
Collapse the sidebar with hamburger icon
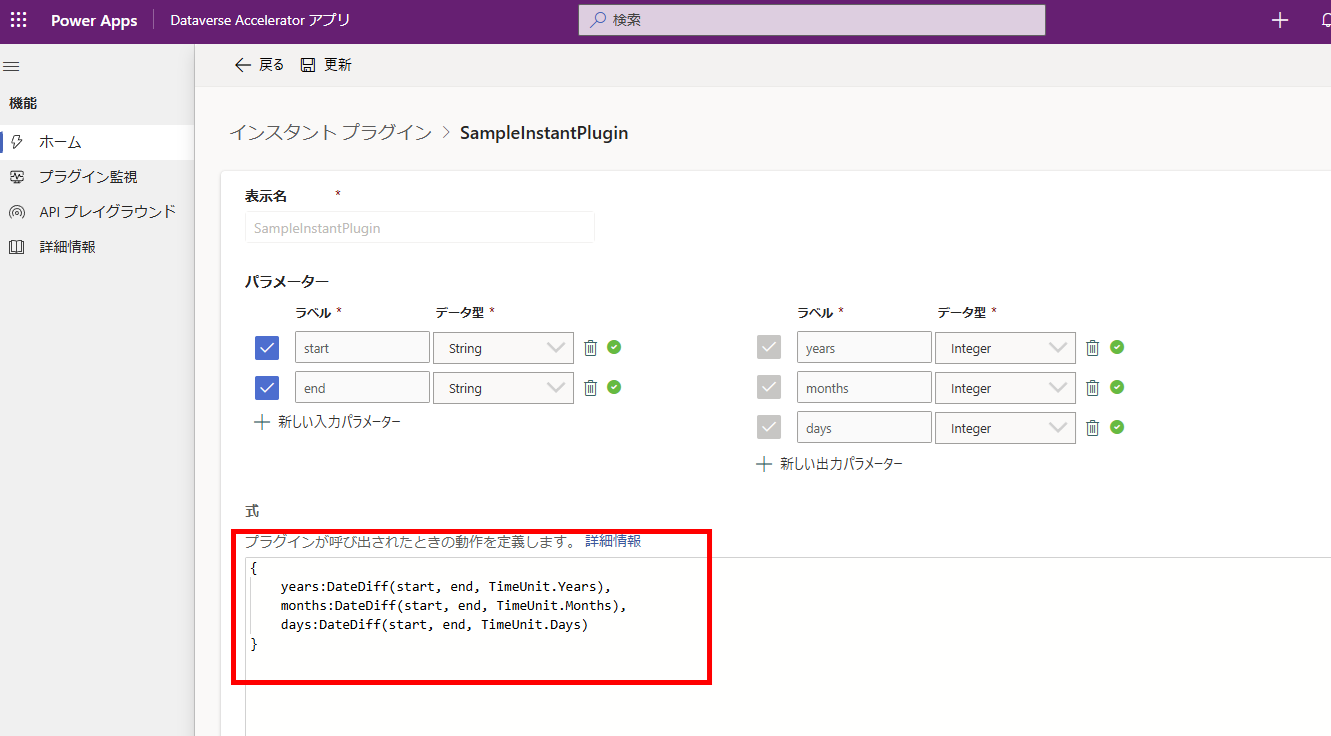click(x=12, y=67)
